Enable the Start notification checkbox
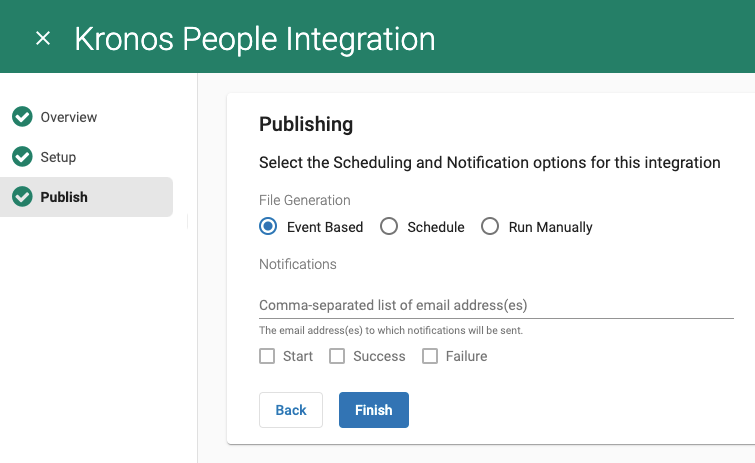Viewport: 755px width, 463px height. (x=267, y=356)
